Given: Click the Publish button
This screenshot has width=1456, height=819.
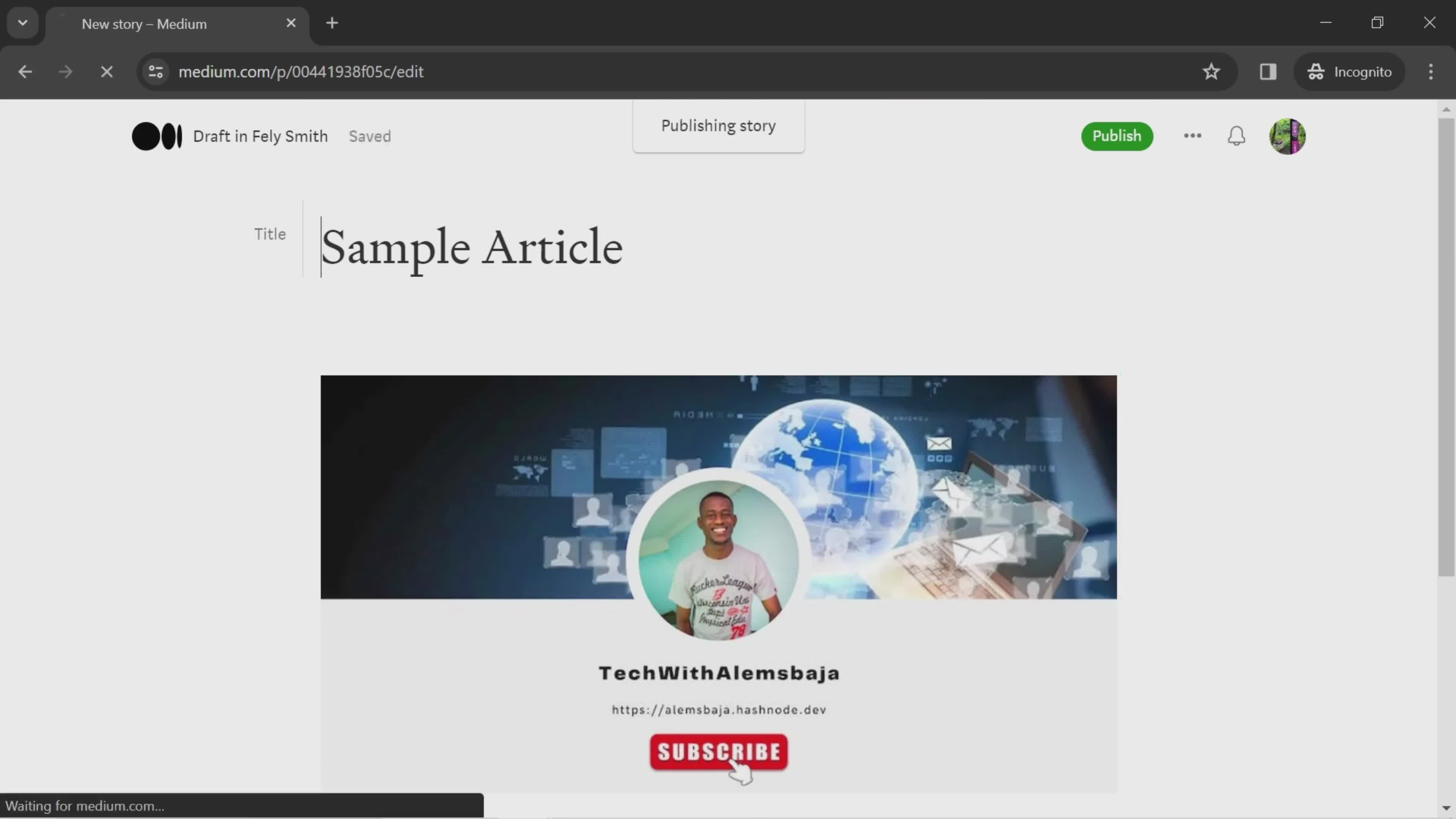Looking at the screenshot, I should point(1117,135).
